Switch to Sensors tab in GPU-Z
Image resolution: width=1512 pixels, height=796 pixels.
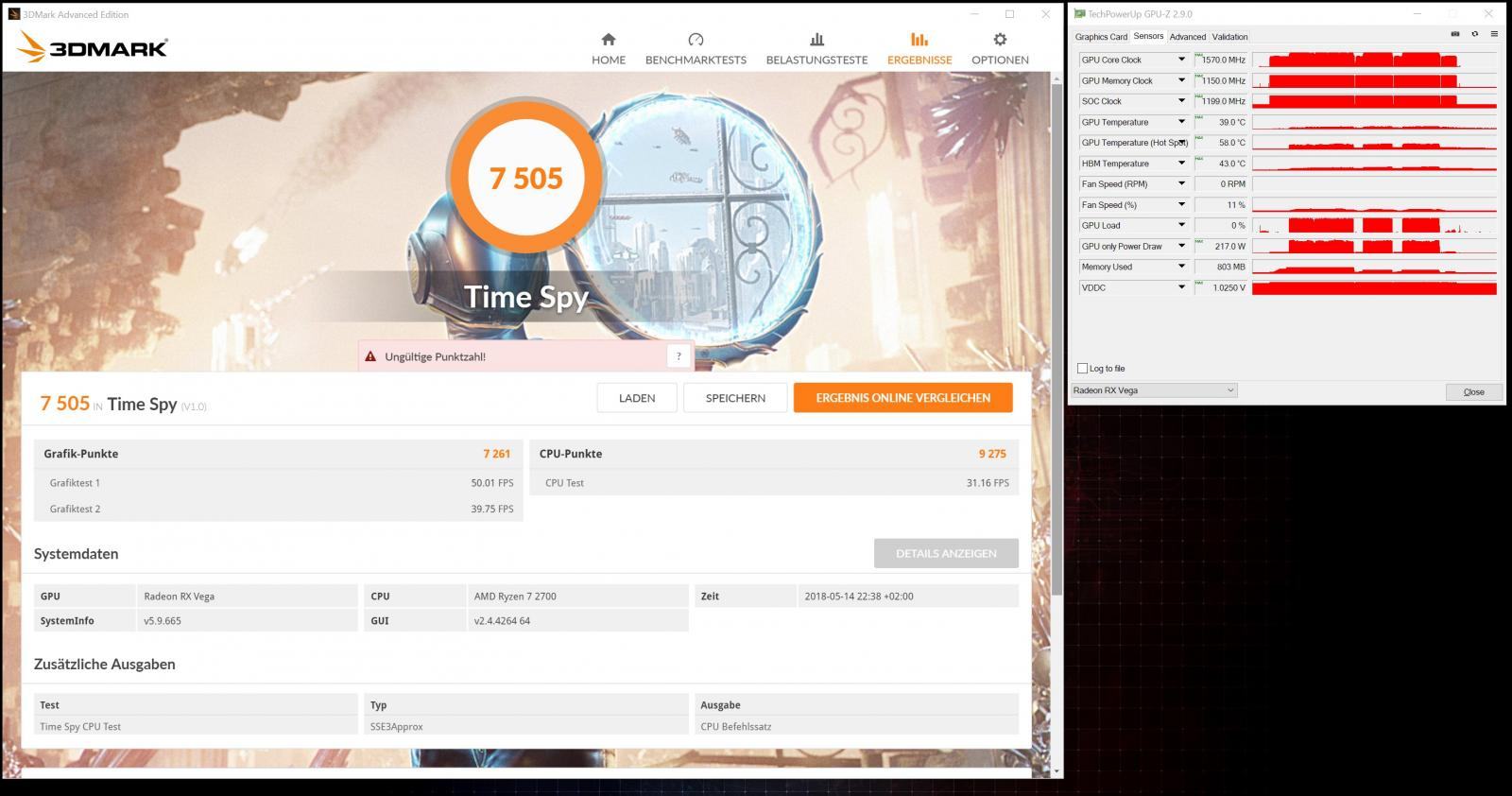pos(1148,36)
